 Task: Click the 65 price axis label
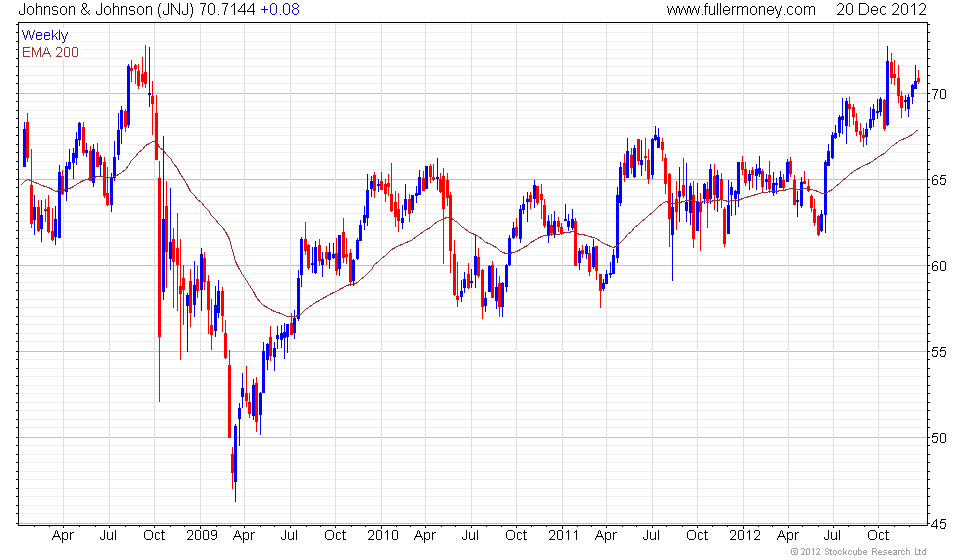click(939, 180)
